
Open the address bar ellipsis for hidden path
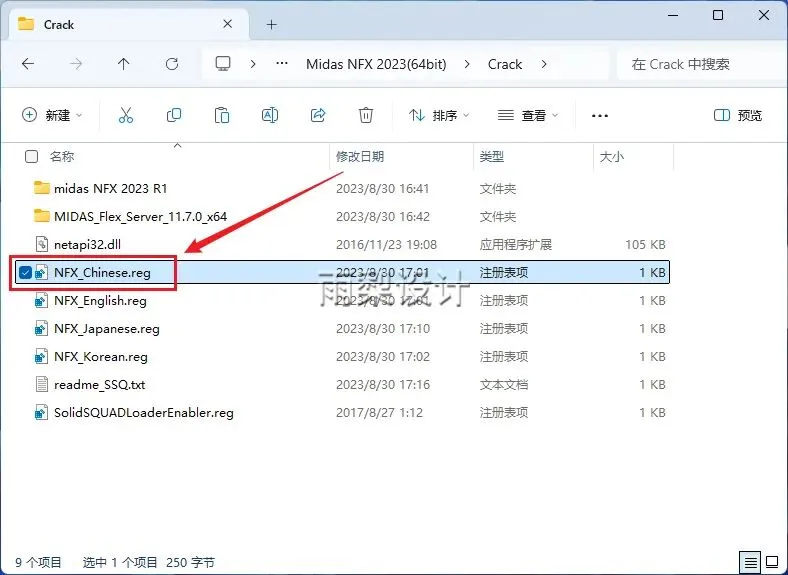pyautogui.click(x=282, y=64)
